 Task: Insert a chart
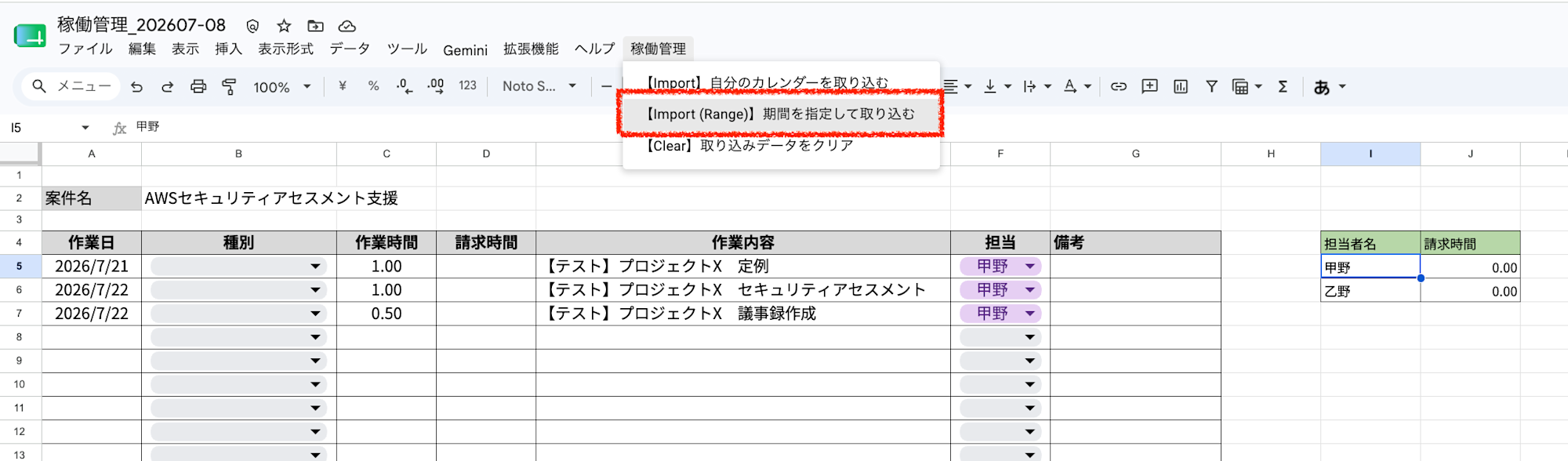point(1181,86)
